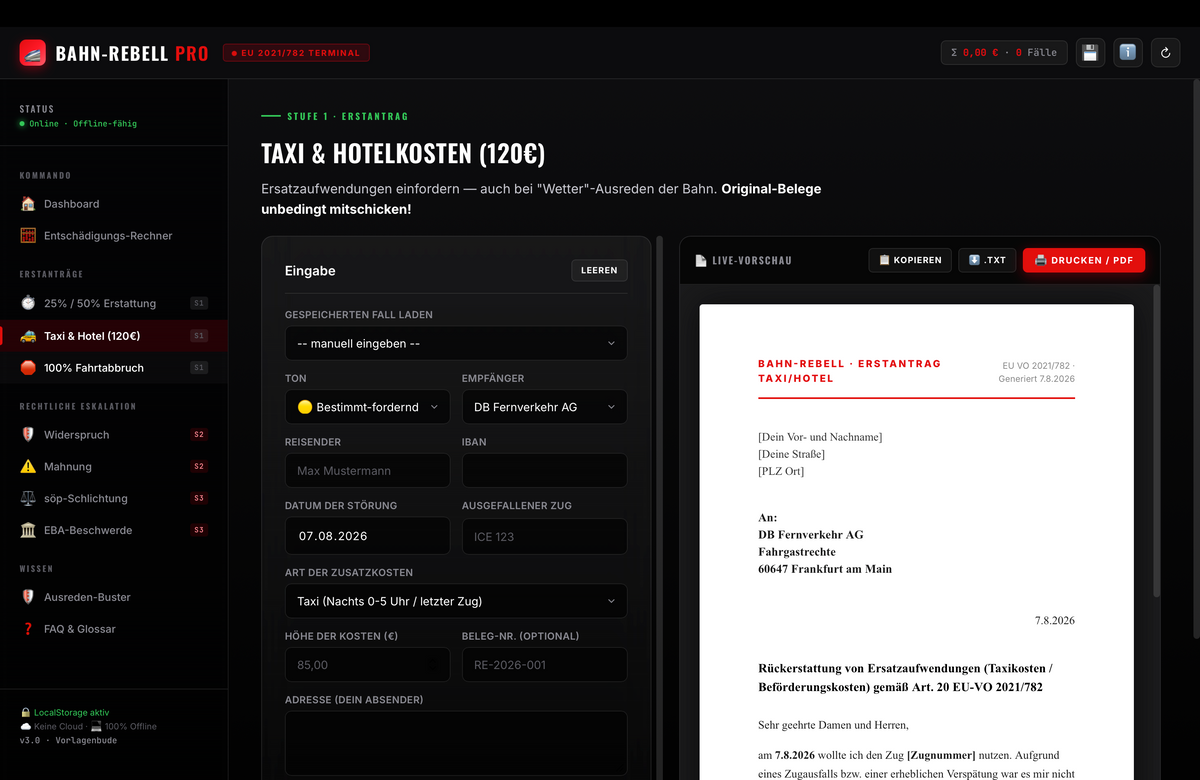The image size is (1200, 780).
Task: Select 100% Fahrtabbruch menu entry
Action: coord(113,368)
